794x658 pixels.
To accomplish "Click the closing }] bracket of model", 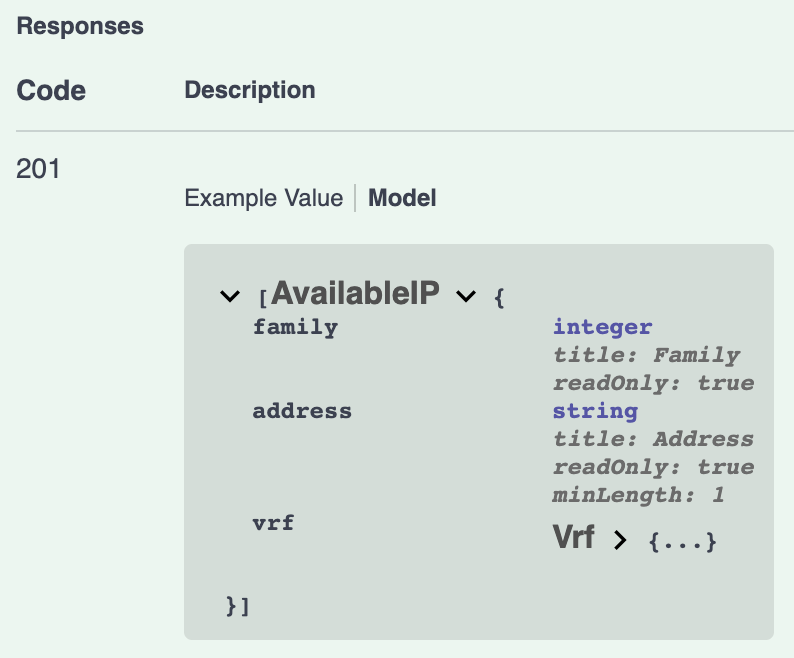I will tap(237, 606).
